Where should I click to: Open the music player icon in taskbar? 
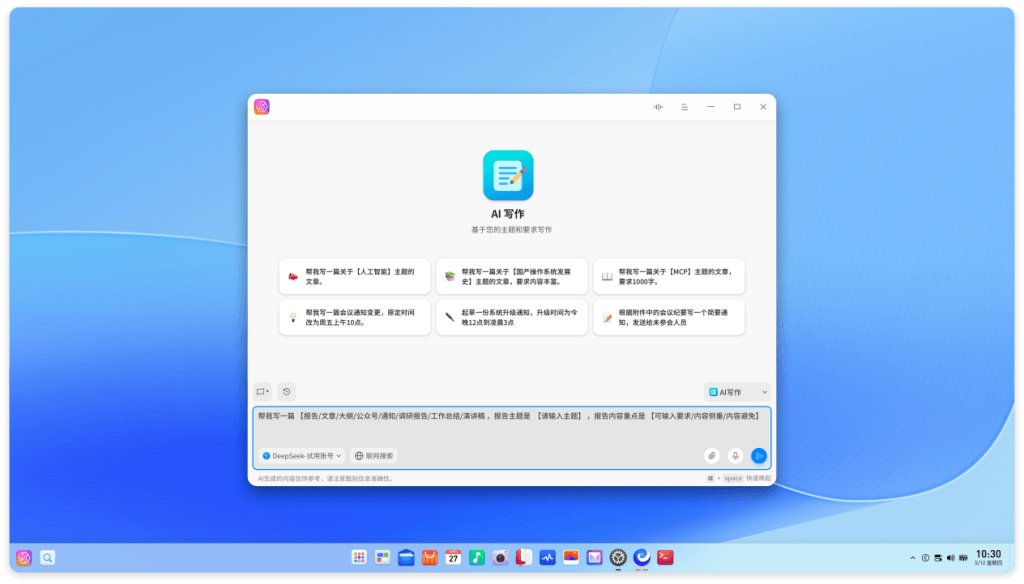click(477, 557)
